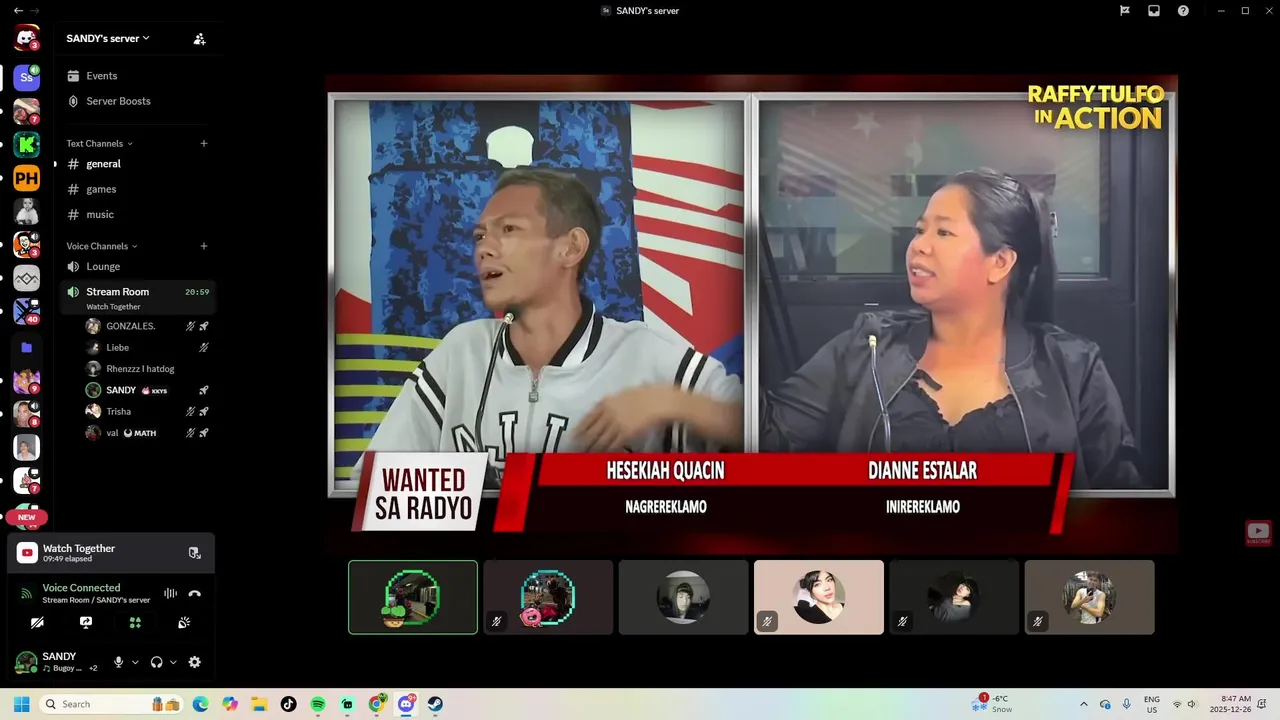Click the YouTube logo on the video

pos(1258,533)
